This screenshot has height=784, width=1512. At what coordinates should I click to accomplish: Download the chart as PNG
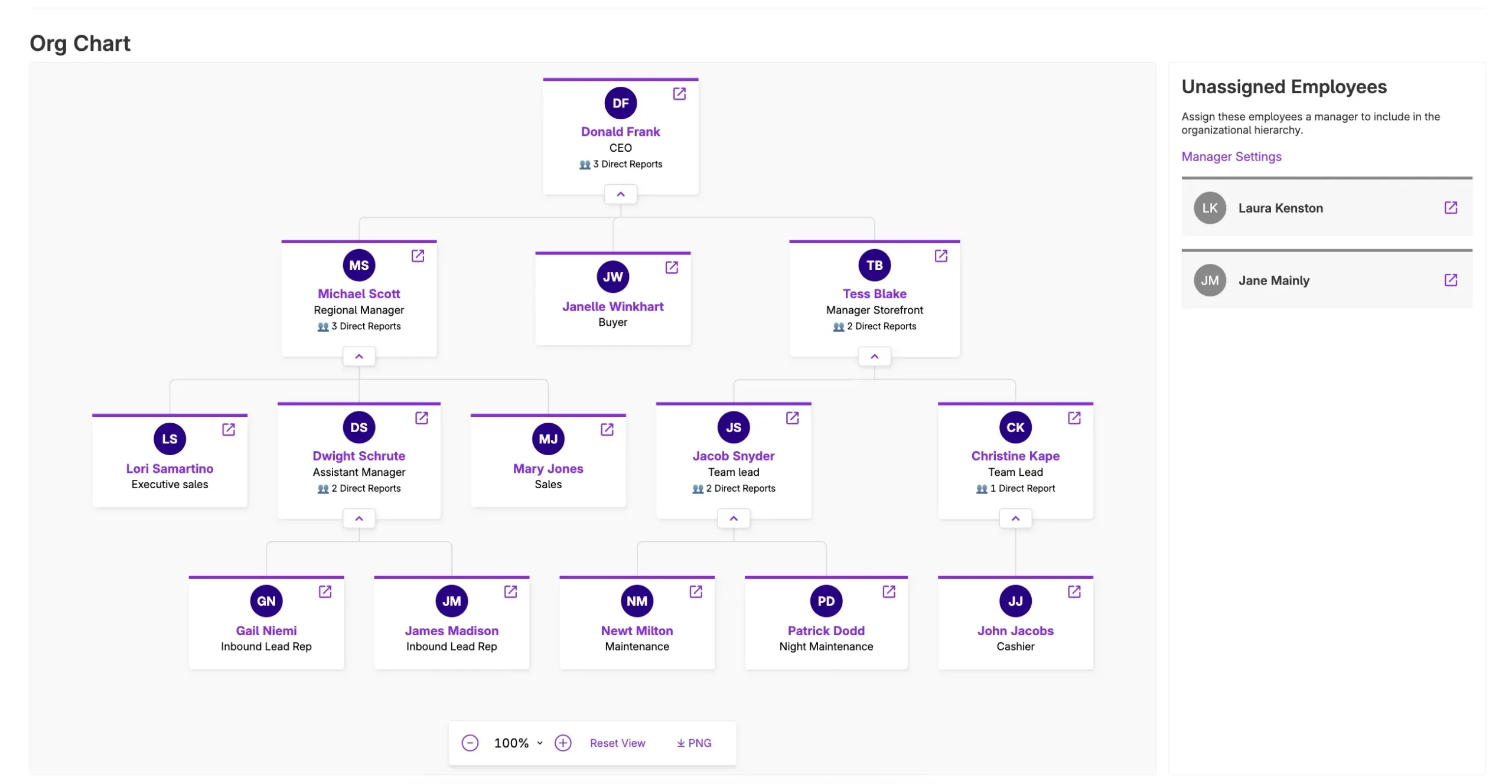click(693, 743)
